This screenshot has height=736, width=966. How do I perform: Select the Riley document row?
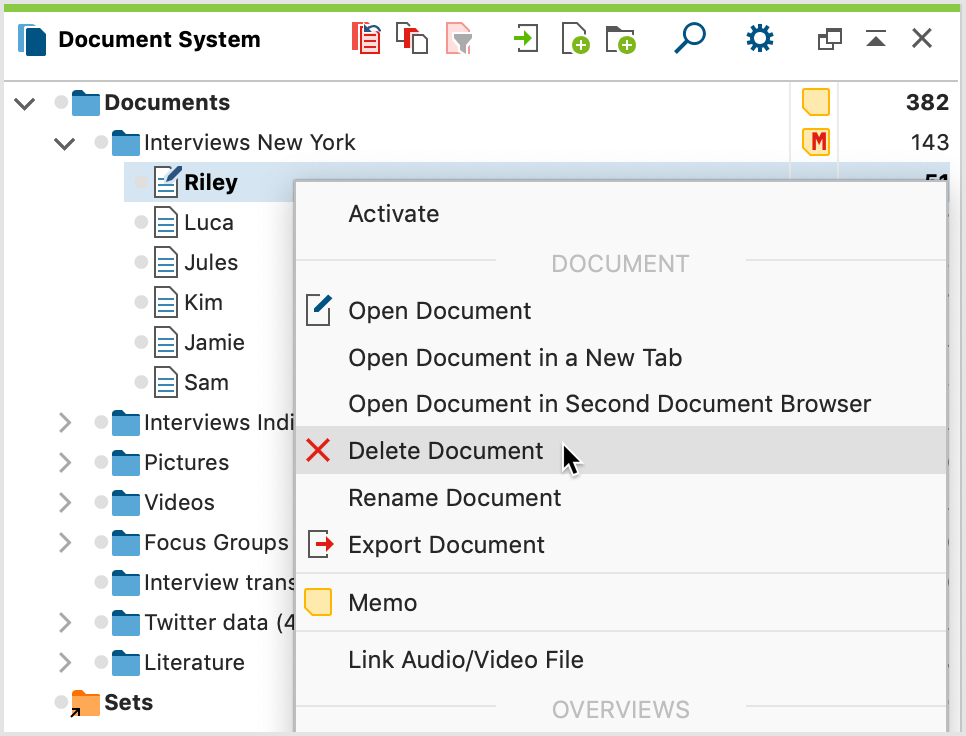209,182
